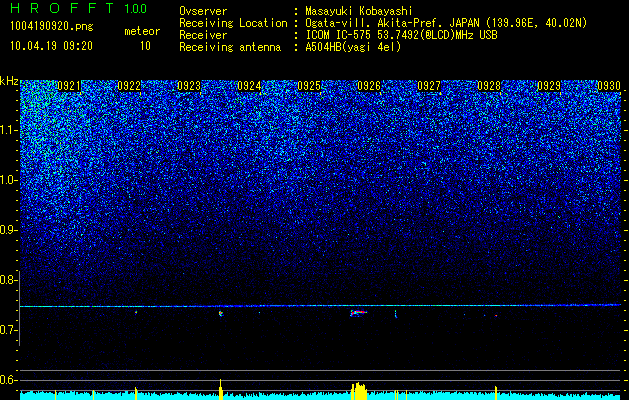Viewport: 629px width, 400px height.
Task: Click observer name Masayuki Kobayashi
Action: point(359,12)
